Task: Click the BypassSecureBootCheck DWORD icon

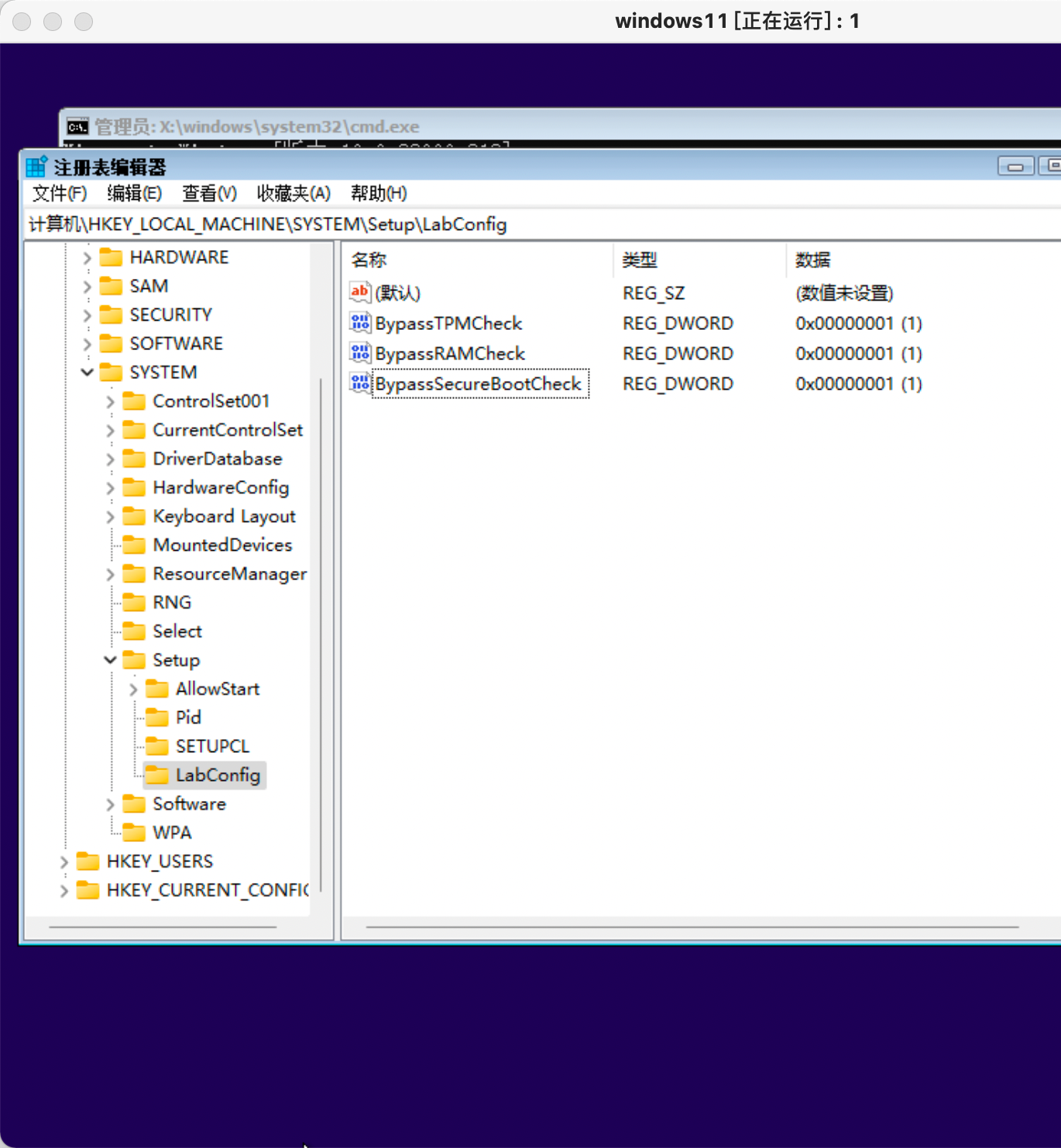Action: pyautogui.click(x=360, y=383)
